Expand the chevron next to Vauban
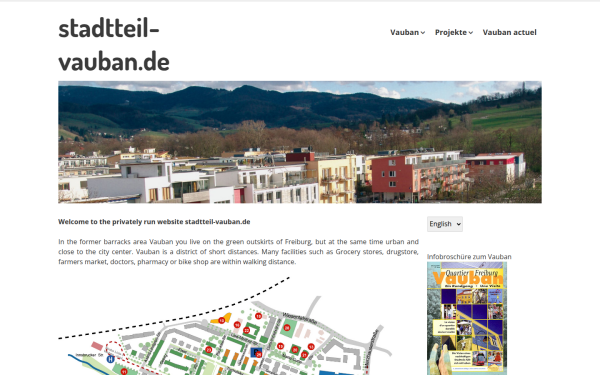The width and height of the screenshot is (600, 375). [423, 33]
